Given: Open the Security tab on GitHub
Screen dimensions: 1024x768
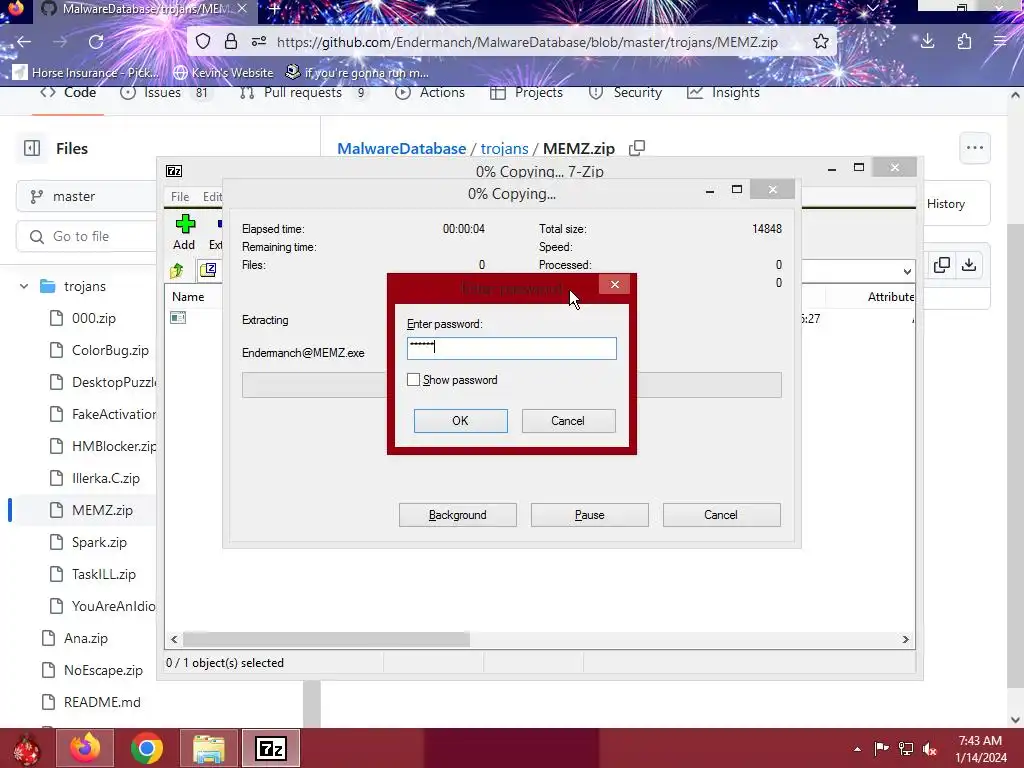Looking at the screenshot, I should coord(625,93).
